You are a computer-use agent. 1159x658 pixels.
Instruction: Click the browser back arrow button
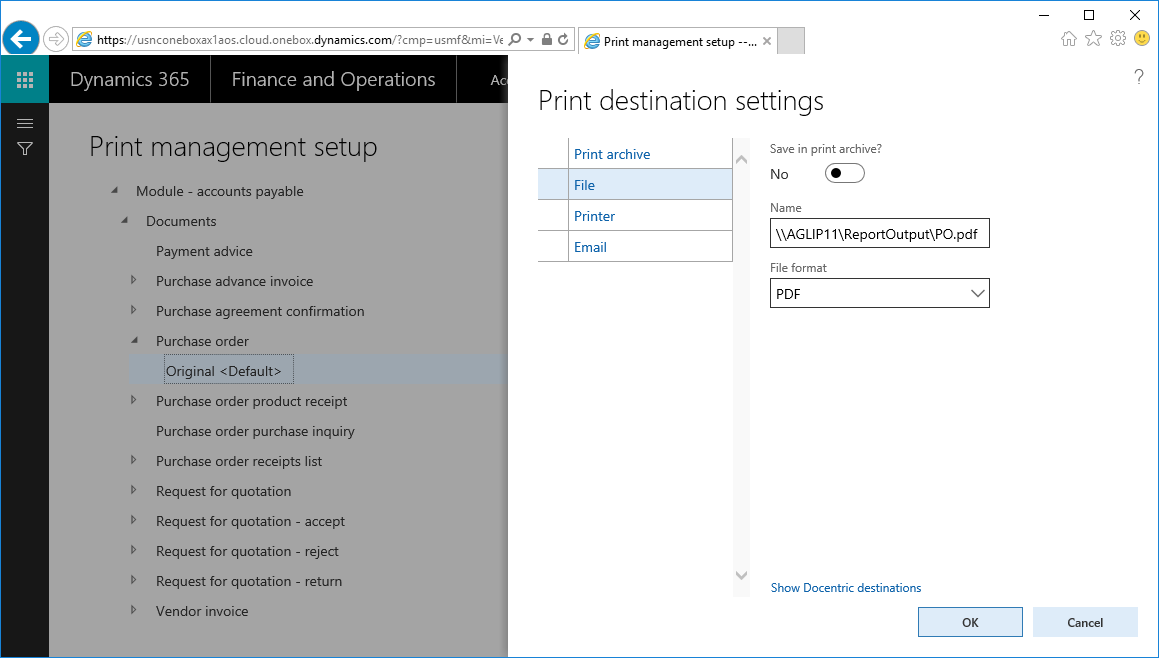coord(21,38)
